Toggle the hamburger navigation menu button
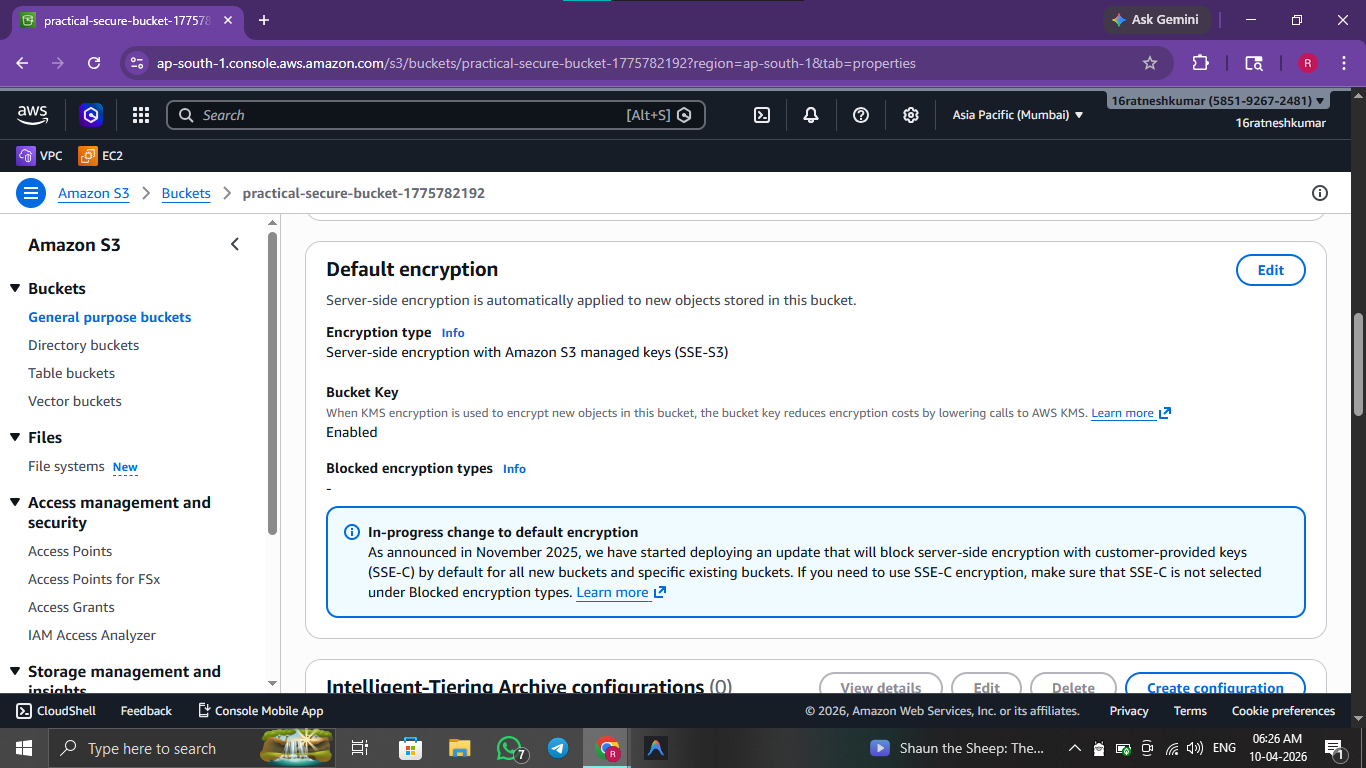This screenshot has height=768, width=1366. [x=31, y=193]
